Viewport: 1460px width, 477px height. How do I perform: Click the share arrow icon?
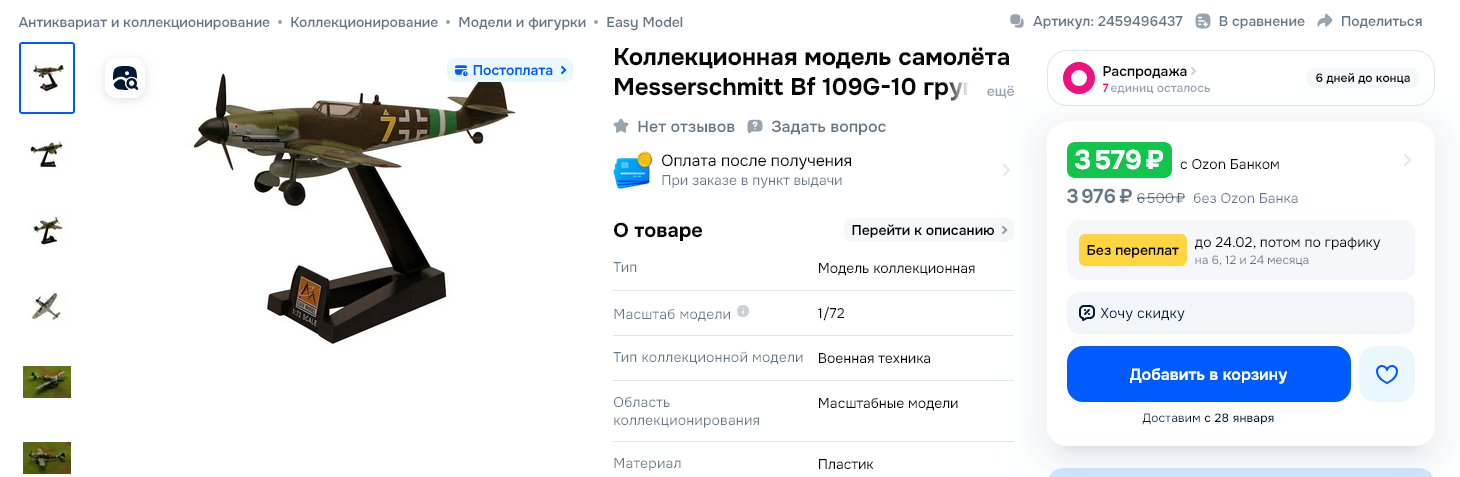1325,21
